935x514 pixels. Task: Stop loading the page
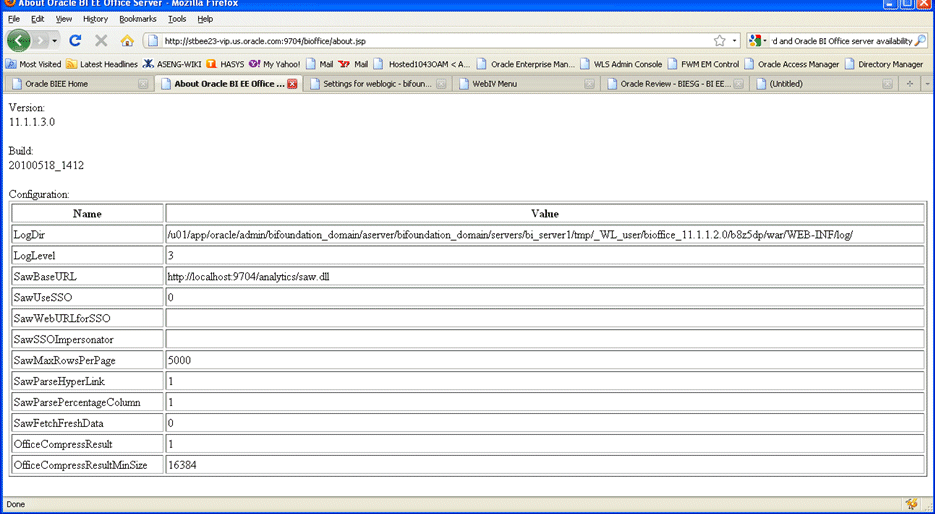click(x=101, y=41)
